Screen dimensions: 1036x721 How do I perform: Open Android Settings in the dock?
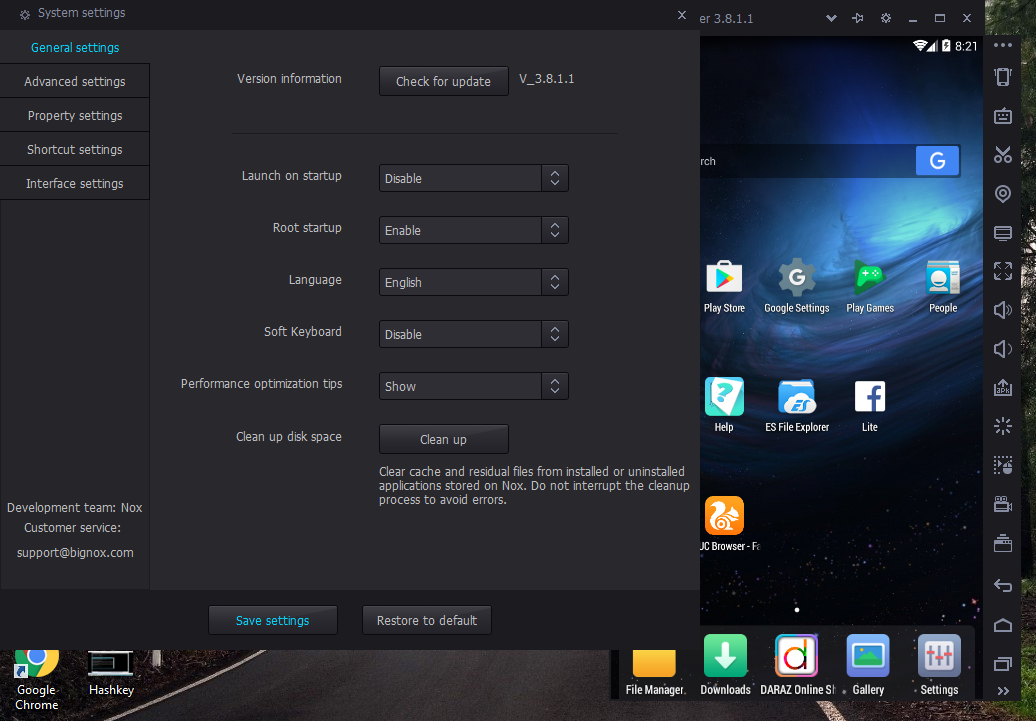point(939,656)
